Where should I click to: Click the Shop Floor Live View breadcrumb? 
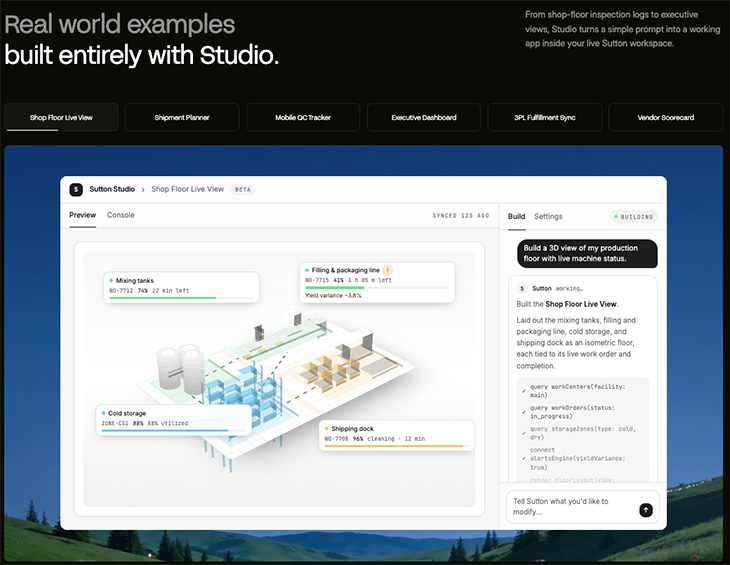click(x=188, y=189)
